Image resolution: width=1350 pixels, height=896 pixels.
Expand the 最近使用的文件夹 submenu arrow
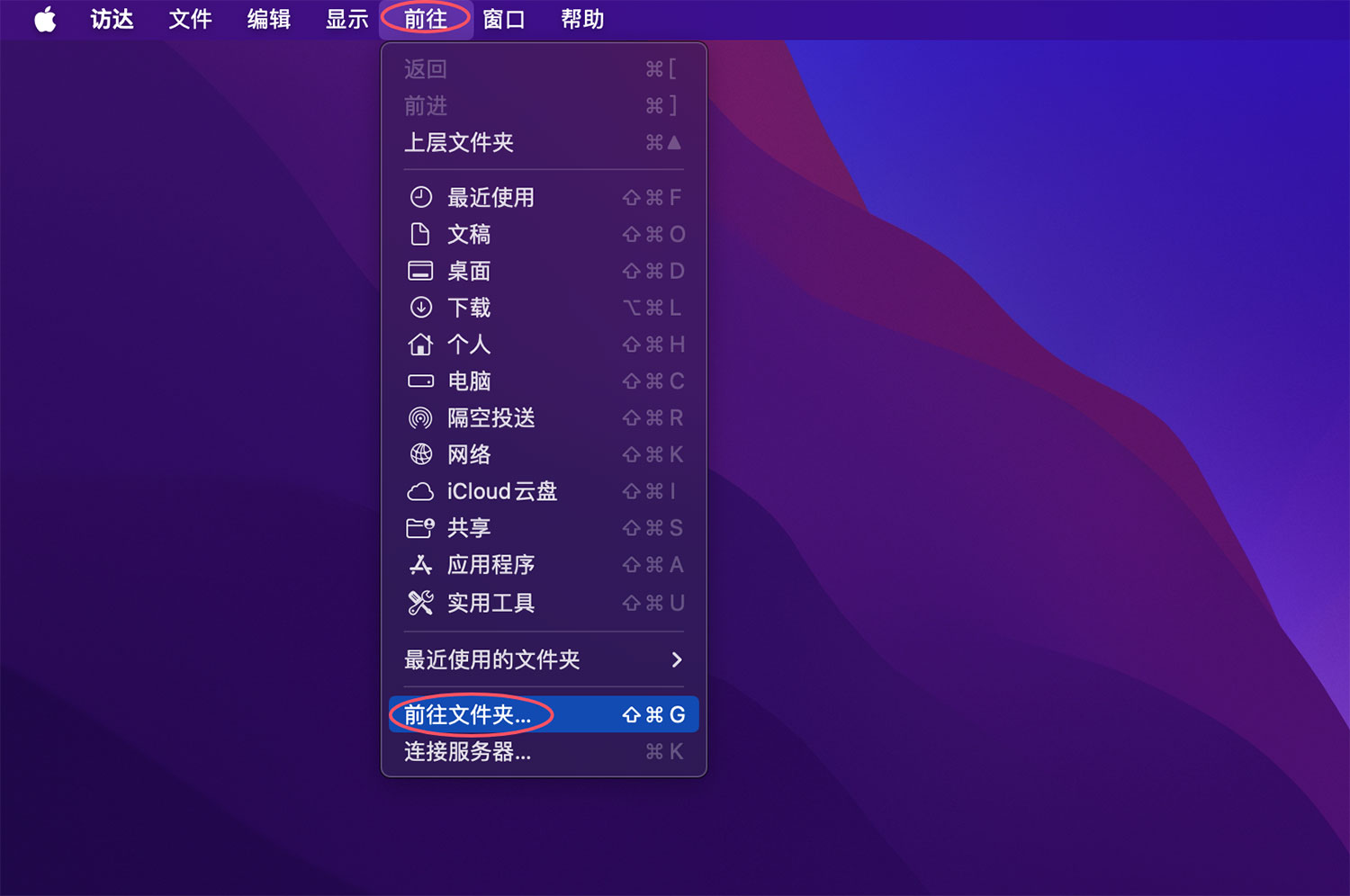coord(676,660)
